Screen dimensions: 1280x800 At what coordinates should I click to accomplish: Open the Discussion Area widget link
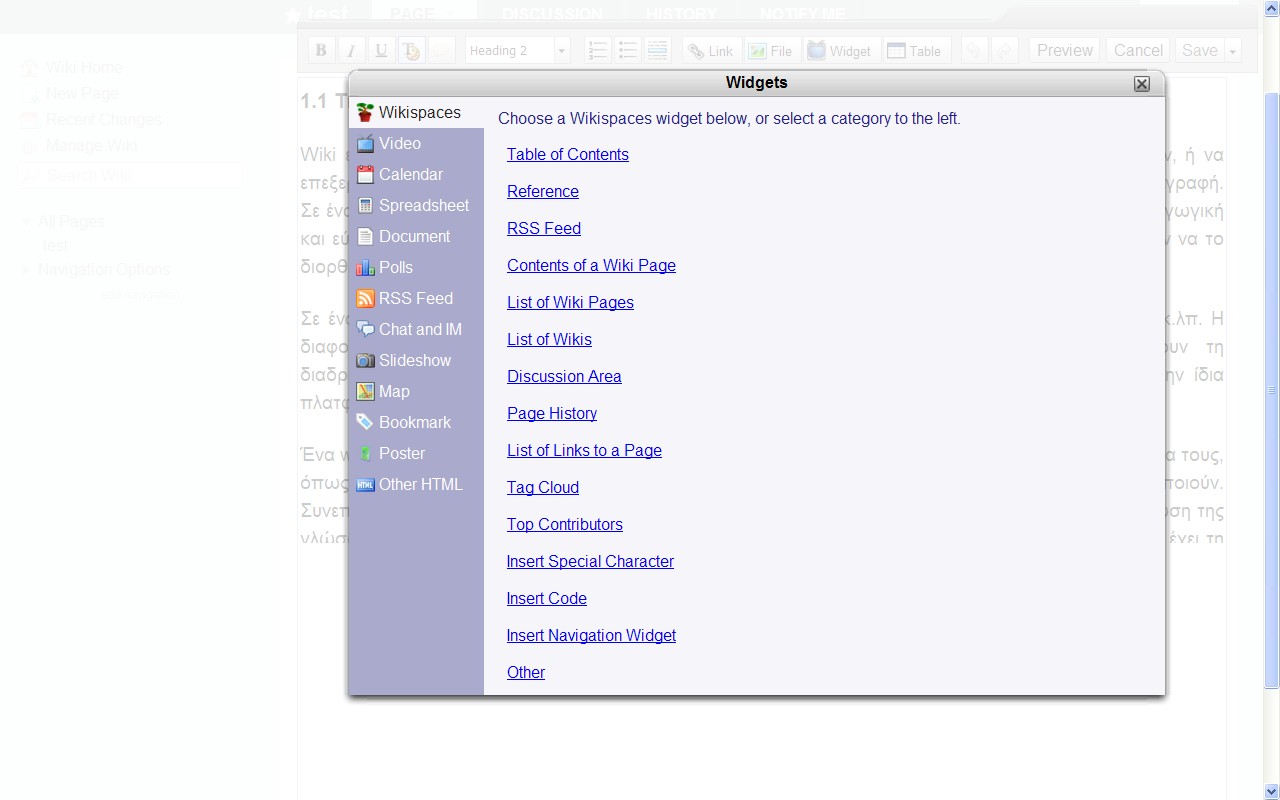564,376
